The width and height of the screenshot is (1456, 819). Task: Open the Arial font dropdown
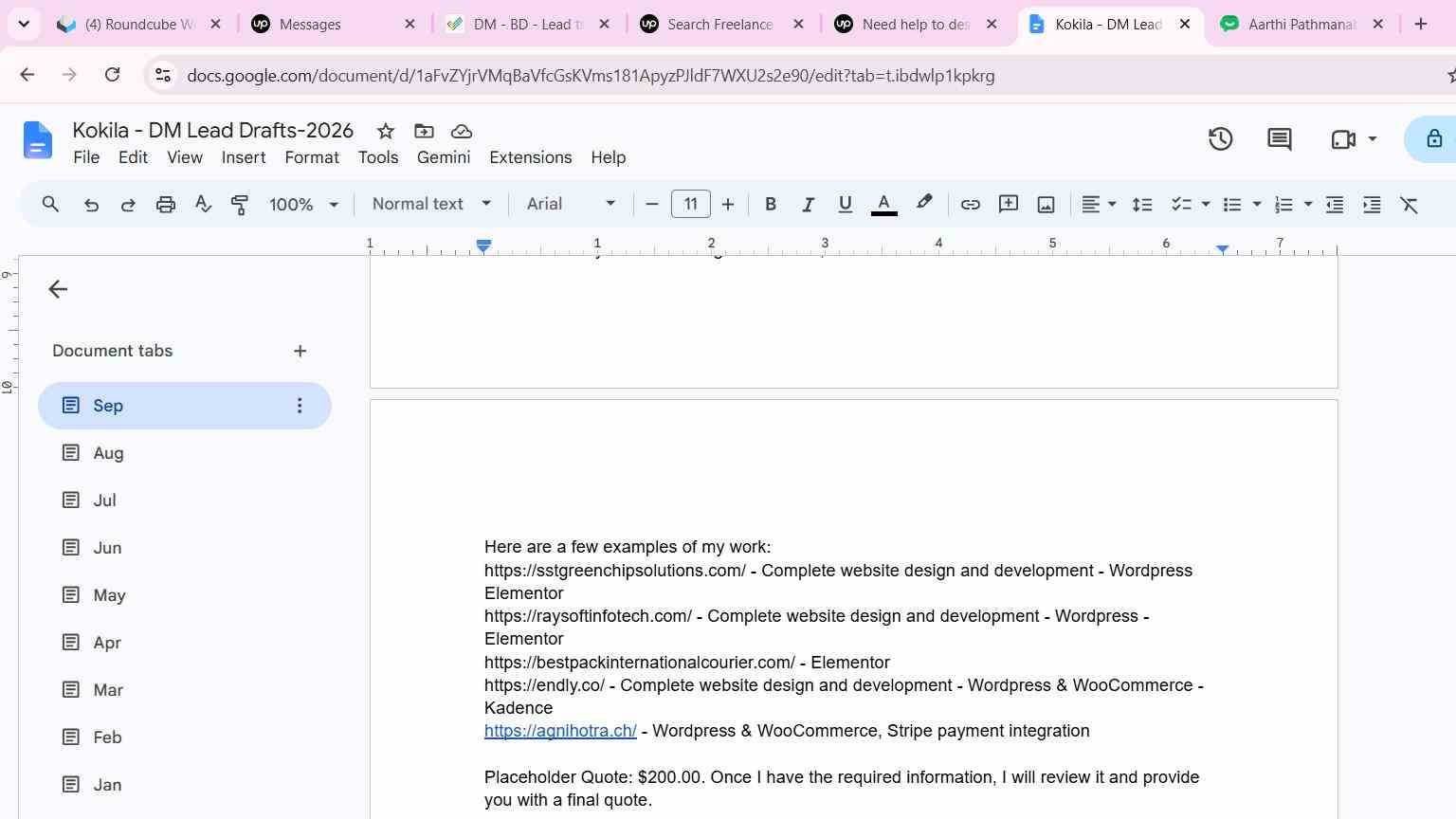(571, 204)
